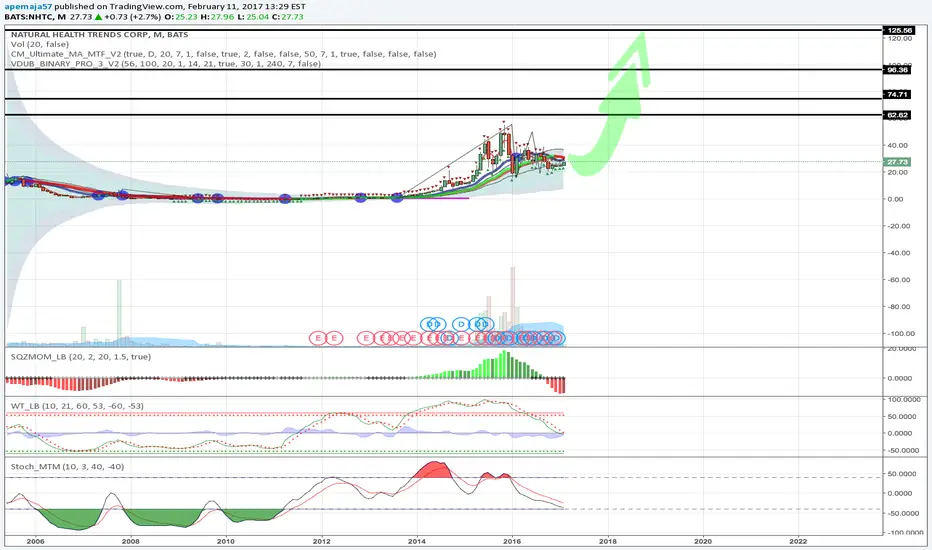Viewport: 932px width, 550px height.
Task: Click the 40.00 price axis value
Action: click(899, 145)
